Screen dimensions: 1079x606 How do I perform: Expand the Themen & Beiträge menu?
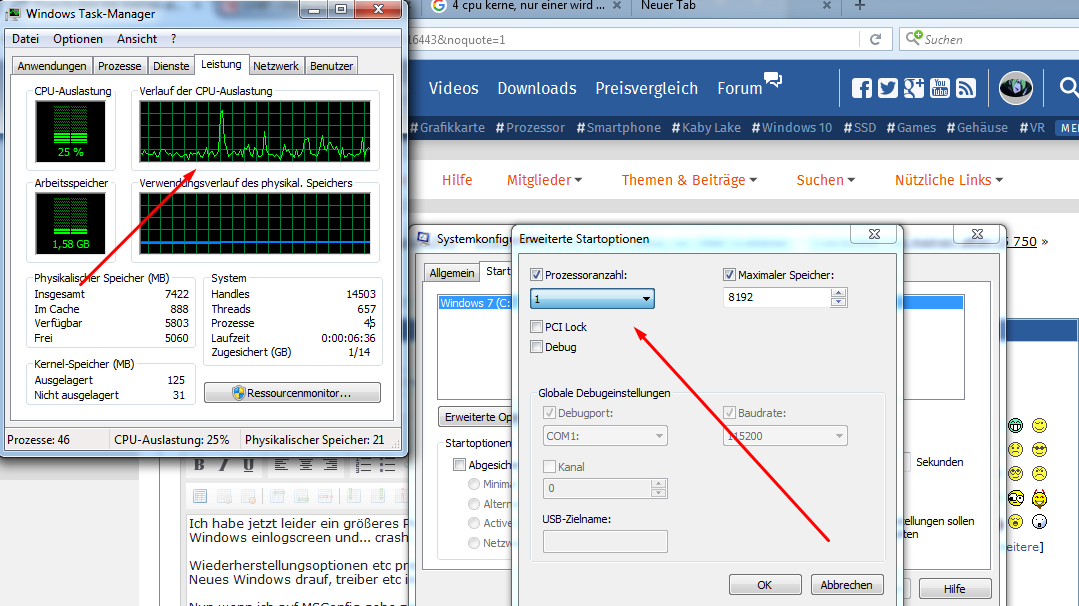pos(690,180)
